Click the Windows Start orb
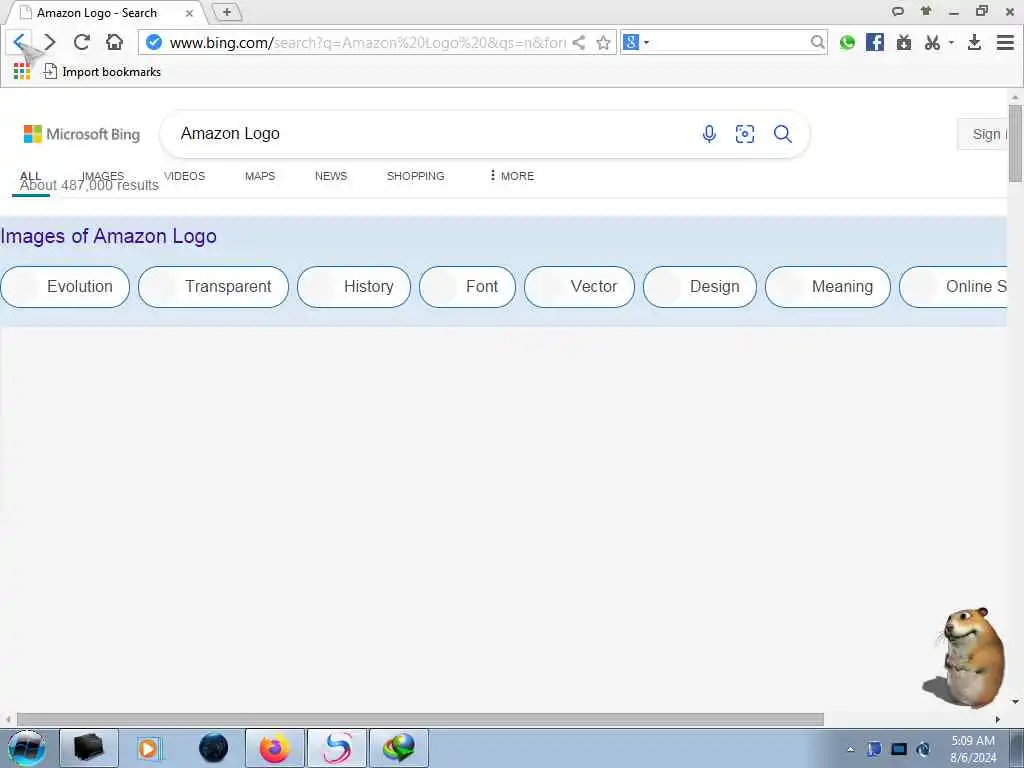This screenshot has width=1024, height=768. 26,748
